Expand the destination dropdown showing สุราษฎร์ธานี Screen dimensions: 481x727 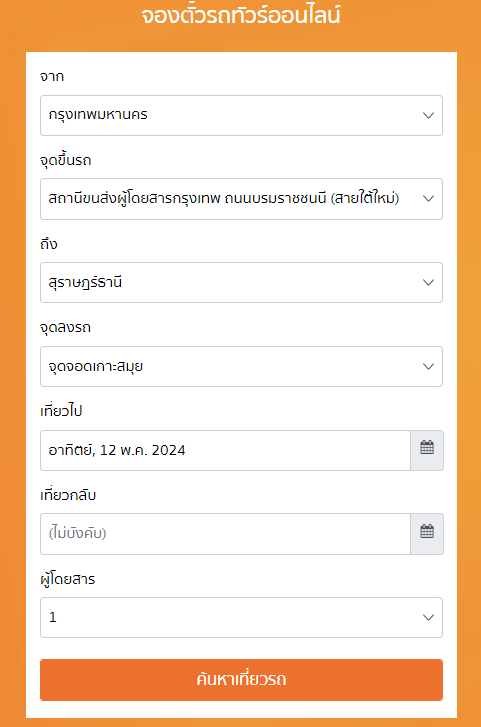tap(241, 282)
